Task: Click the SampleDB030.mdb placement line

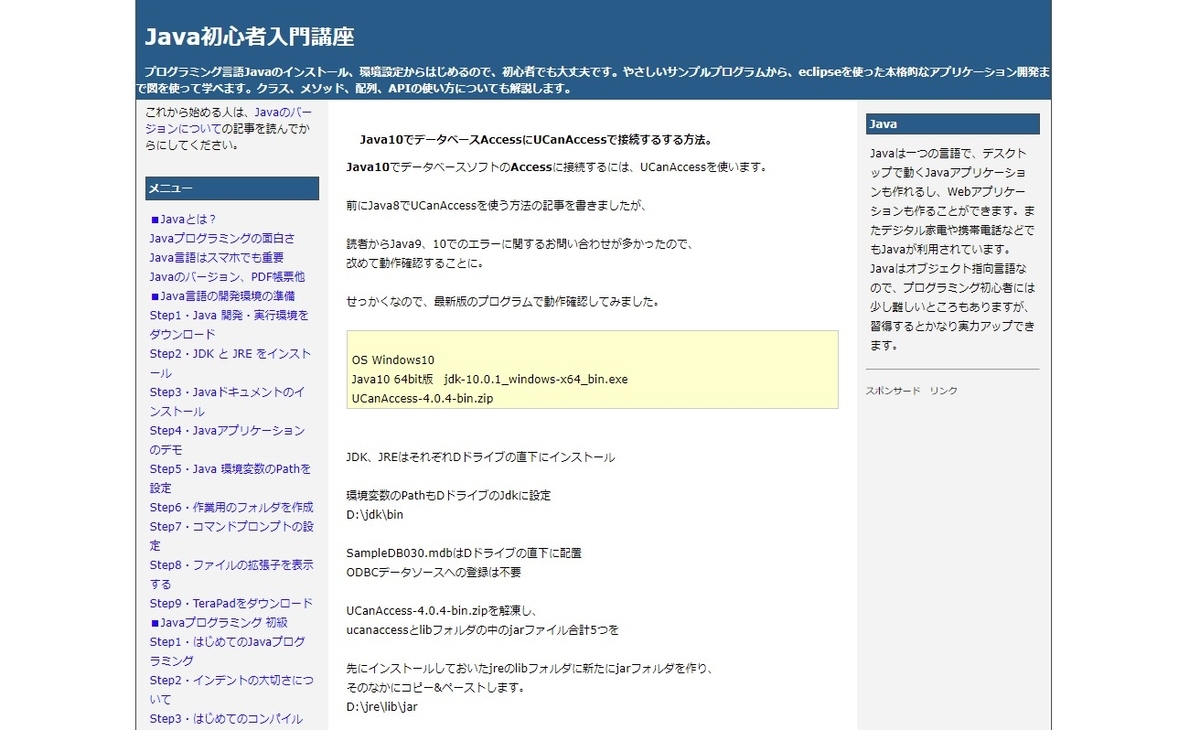Action: coord(464,552)
